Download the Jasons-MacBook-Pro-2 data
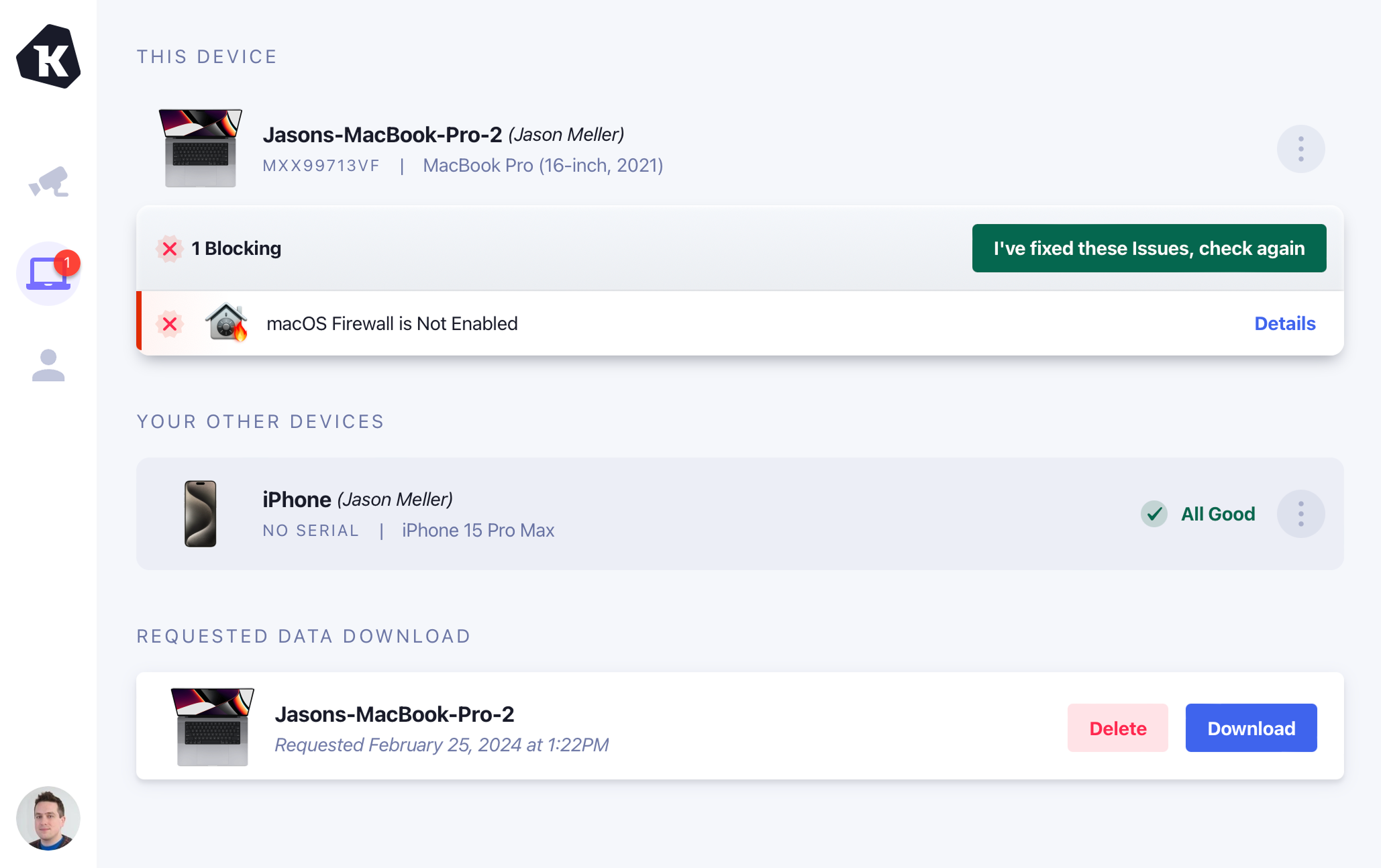This screenshot has height=868, width=1381. click(1251, 728)
